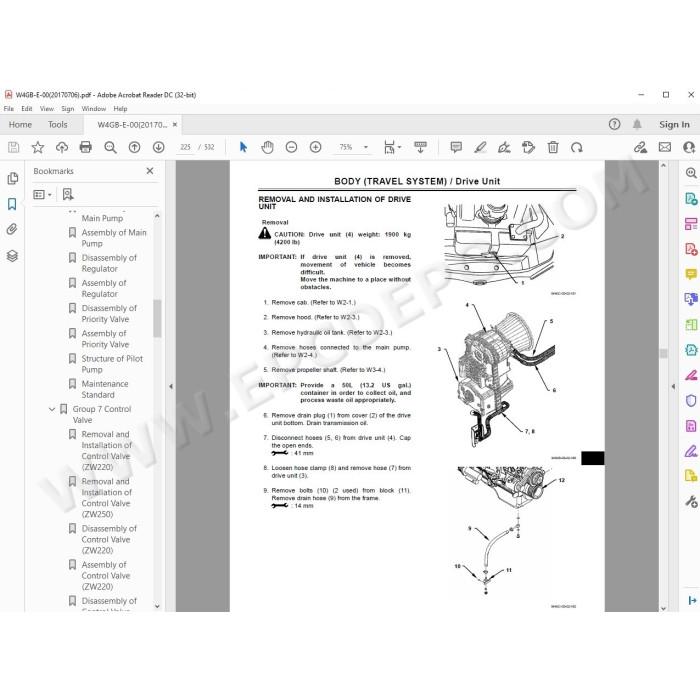
Task: Collapse the Group 7 Control Valve bookmark
Action: [x=52, y=409]
